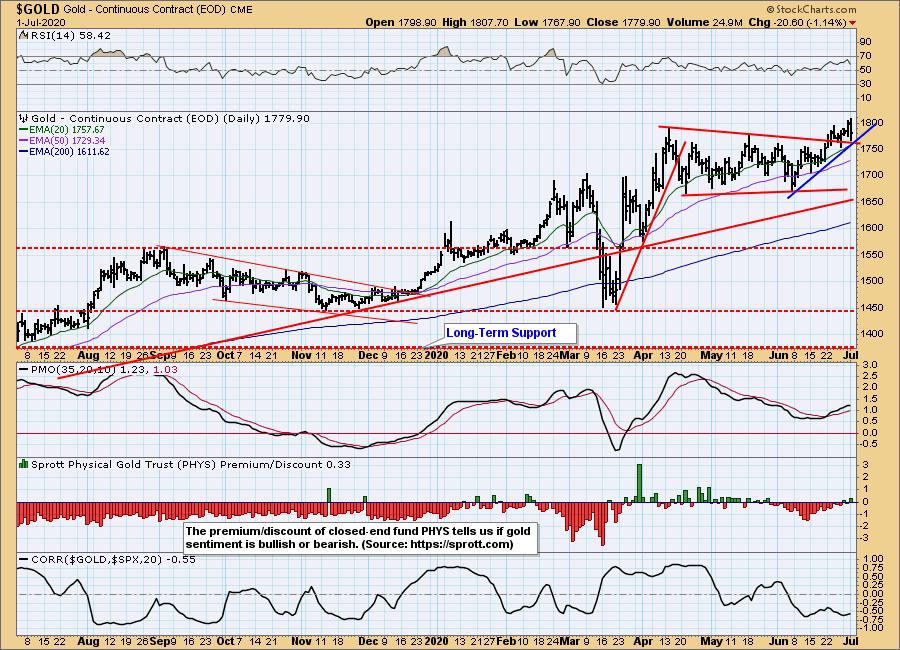Click the Sprott Physical Gold Trust Premium/Discount label
The image size is (900, 650).
coord(191,464)
